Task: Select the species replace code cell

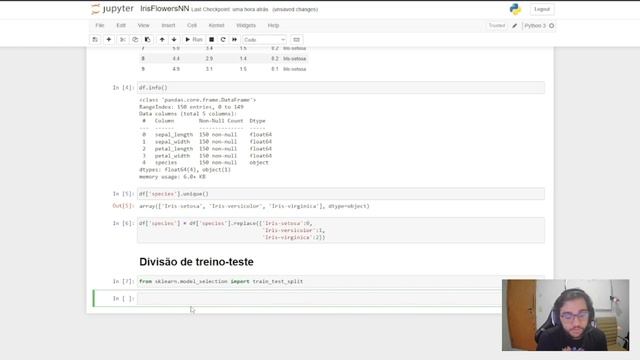Action: click(x=341, y=230)
